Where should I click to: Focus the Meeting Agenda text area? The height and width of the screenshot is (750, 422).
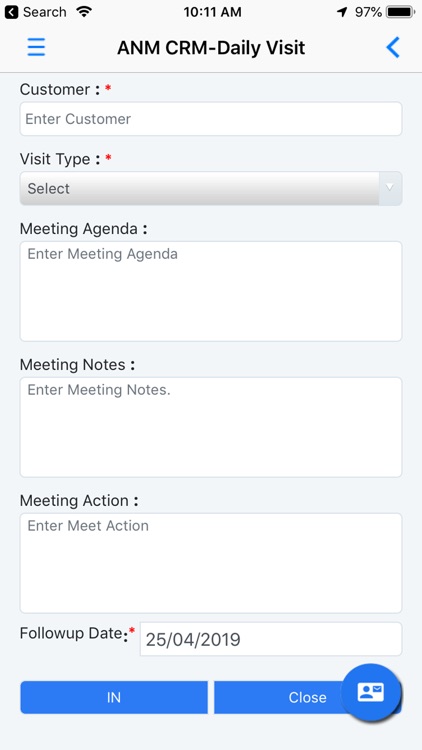[211, 291]
